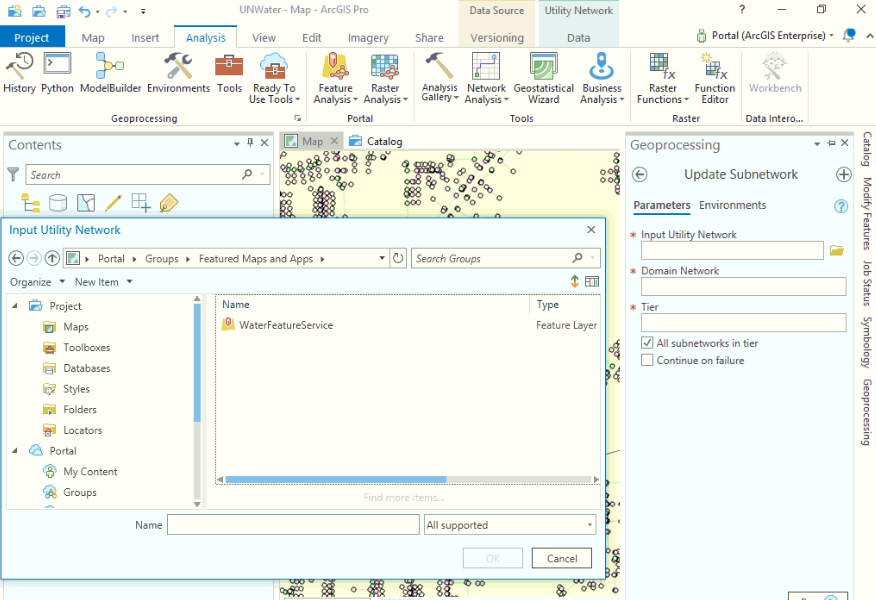Image resolution: width=876 pixels, height=600 pixels.
Task: Open the New Item dropdown
Action: 103,282
